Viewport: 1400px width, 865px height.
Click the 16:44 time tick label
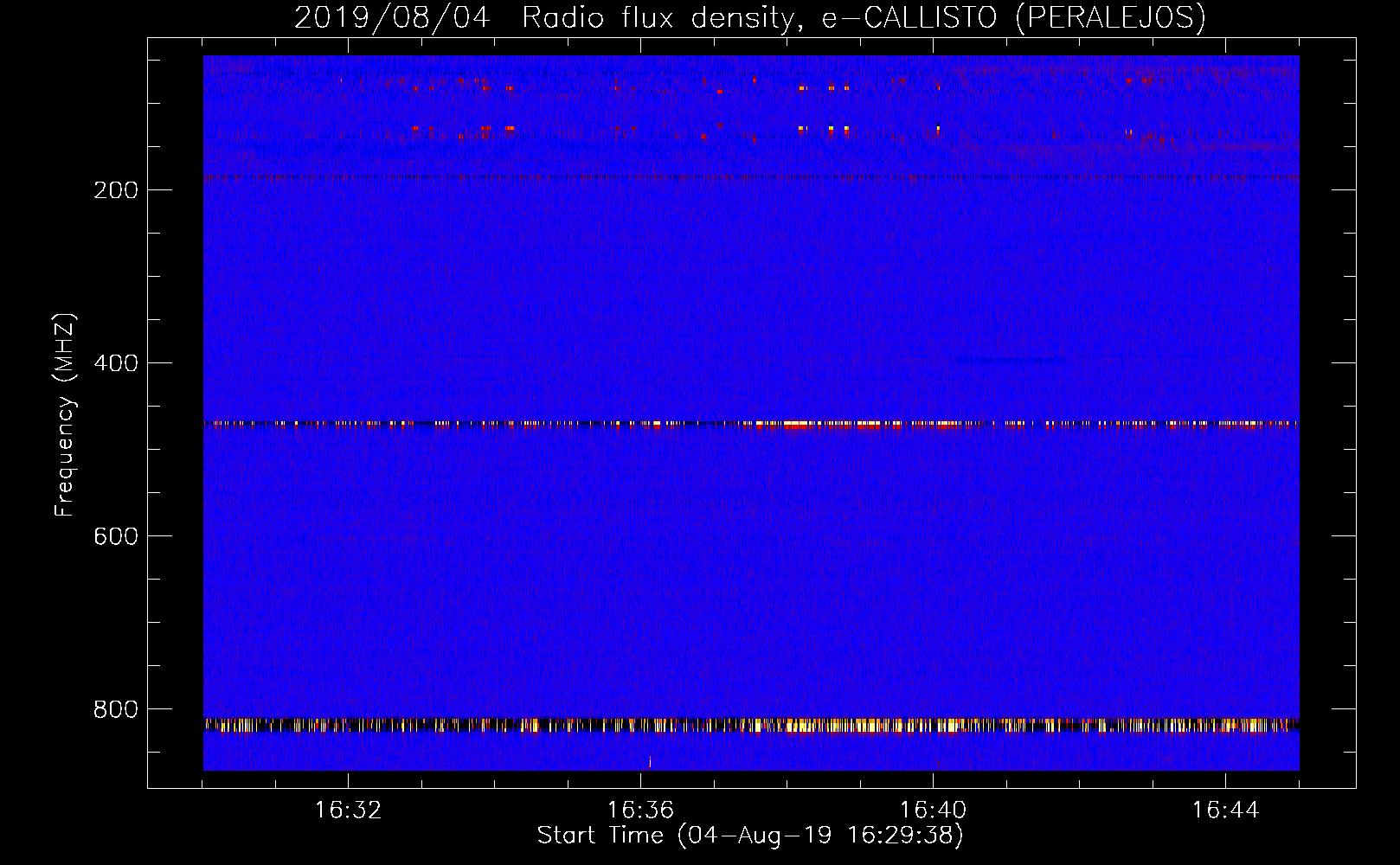tap(1225, 811)
